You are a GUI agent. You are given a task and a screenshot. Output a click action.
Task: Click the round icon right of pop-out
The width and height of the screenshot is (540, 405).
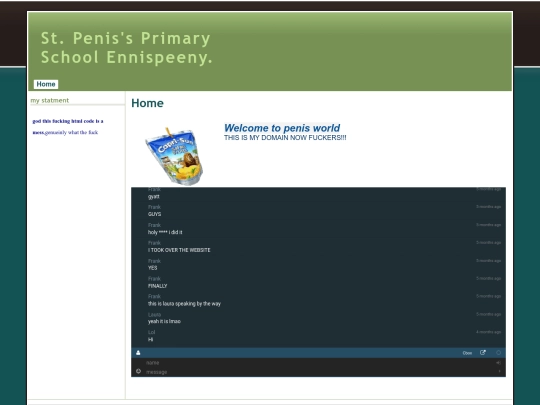tap(498, 353)
